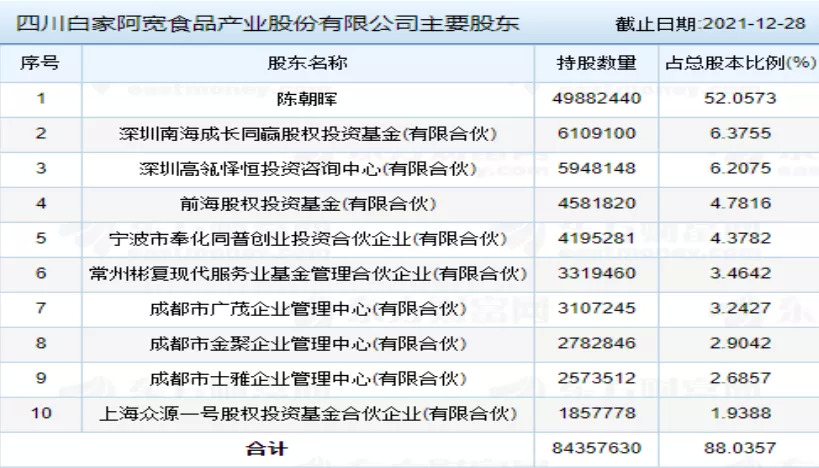This screenshot has width=819, height=468.
Task: Click share count 1857778
Action: [x=597, y=413]
